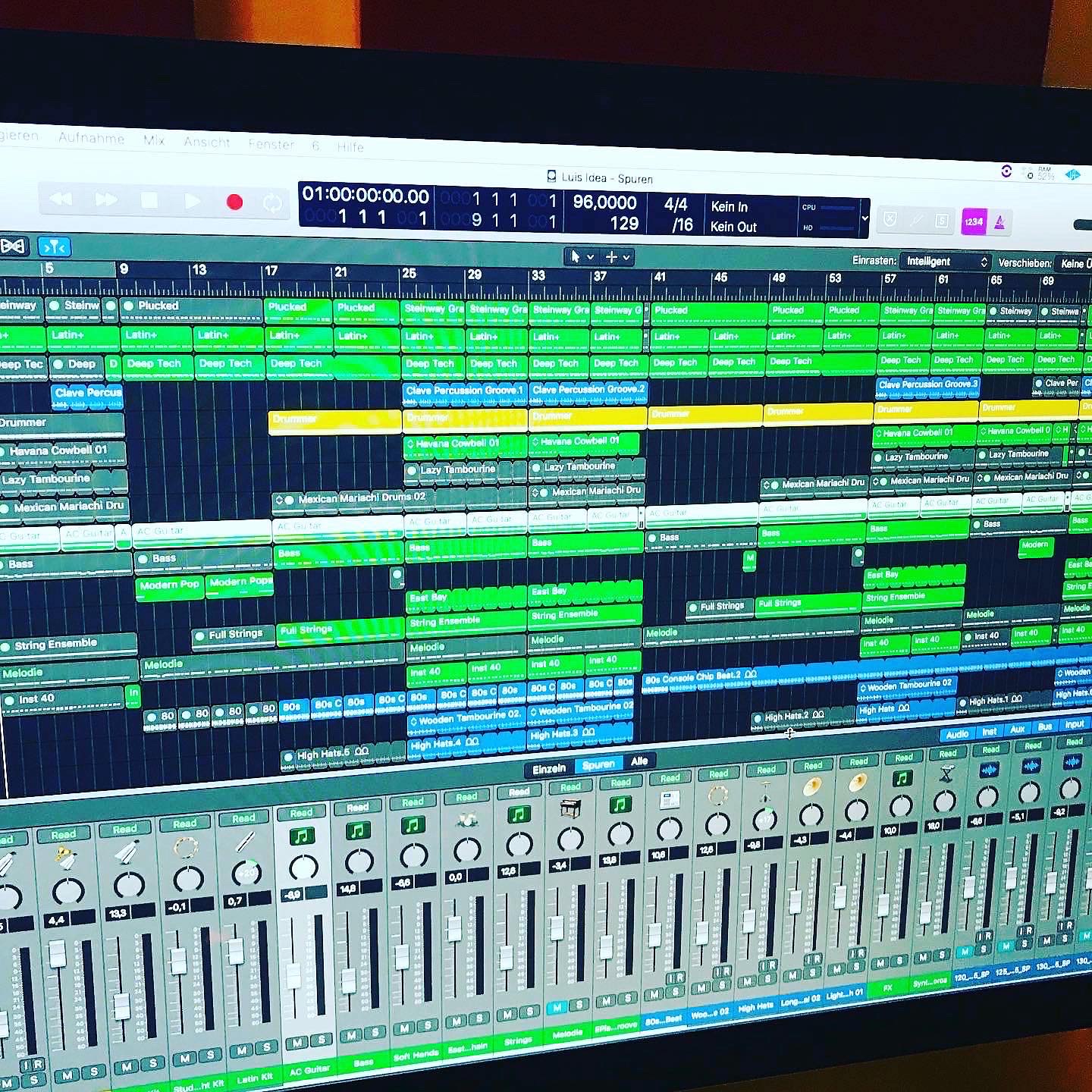This screenshot has height=1092, width=1092.
Task: Click the piano instrument icon in mixer
Action: pyautogui.click(x=570, y=809)
